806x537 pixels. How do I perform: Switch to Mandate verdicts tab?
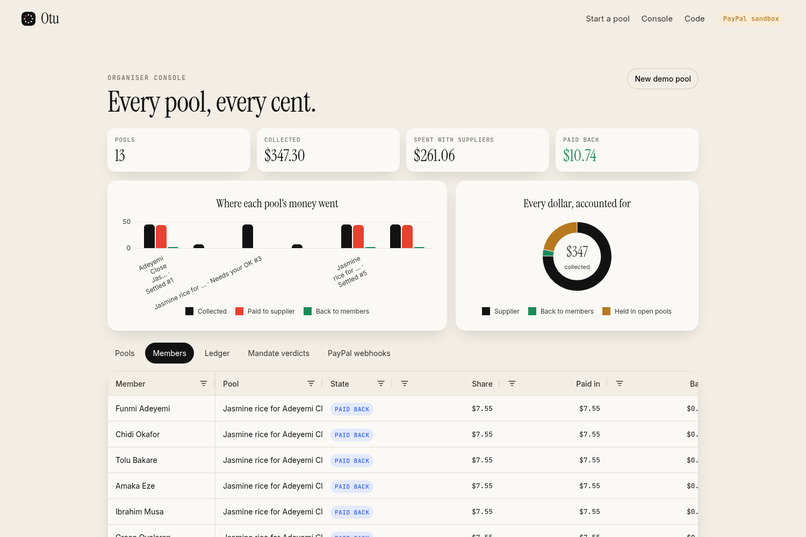279,353
